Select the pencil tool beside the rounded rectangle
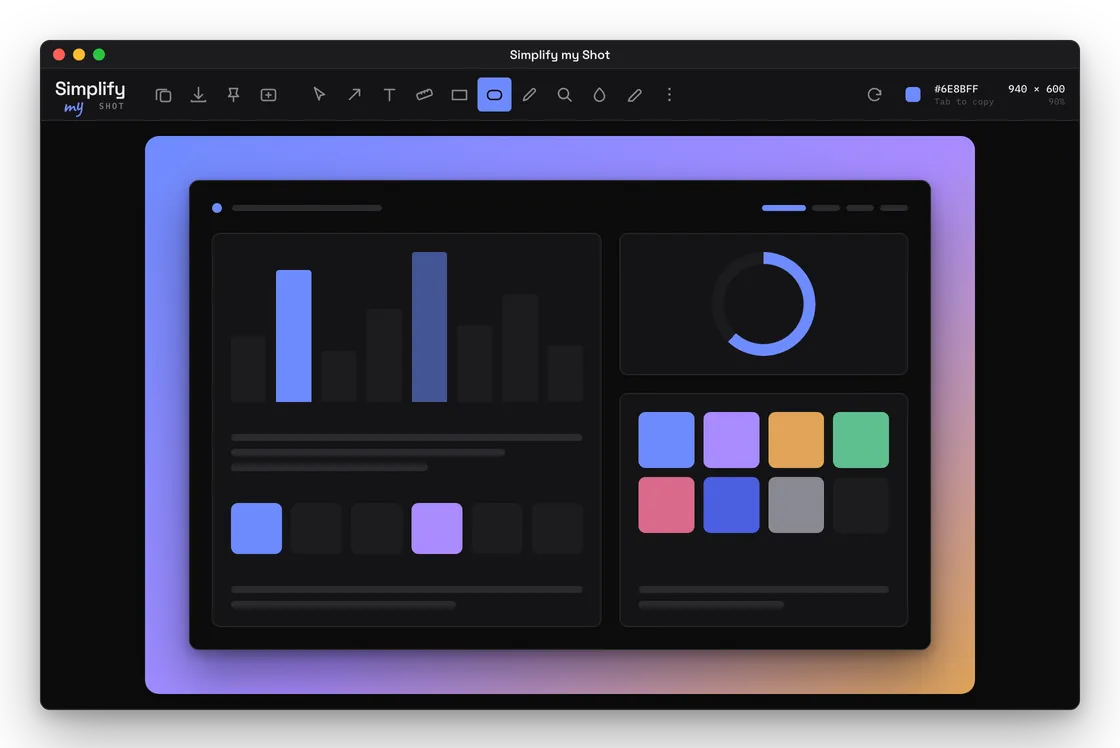The height and width of the screenshot is (748, 1120). 529,94
